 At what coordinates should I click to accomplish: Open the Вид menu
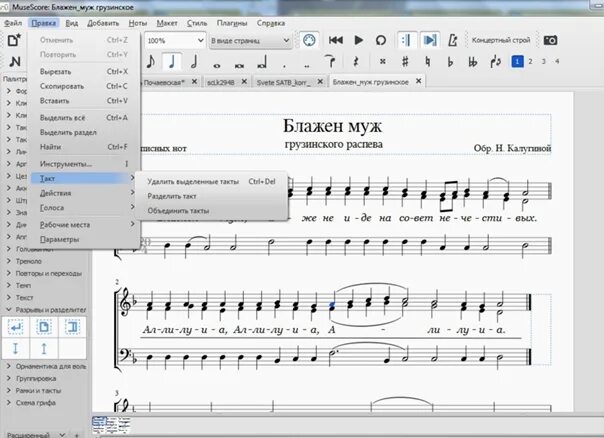72,23
